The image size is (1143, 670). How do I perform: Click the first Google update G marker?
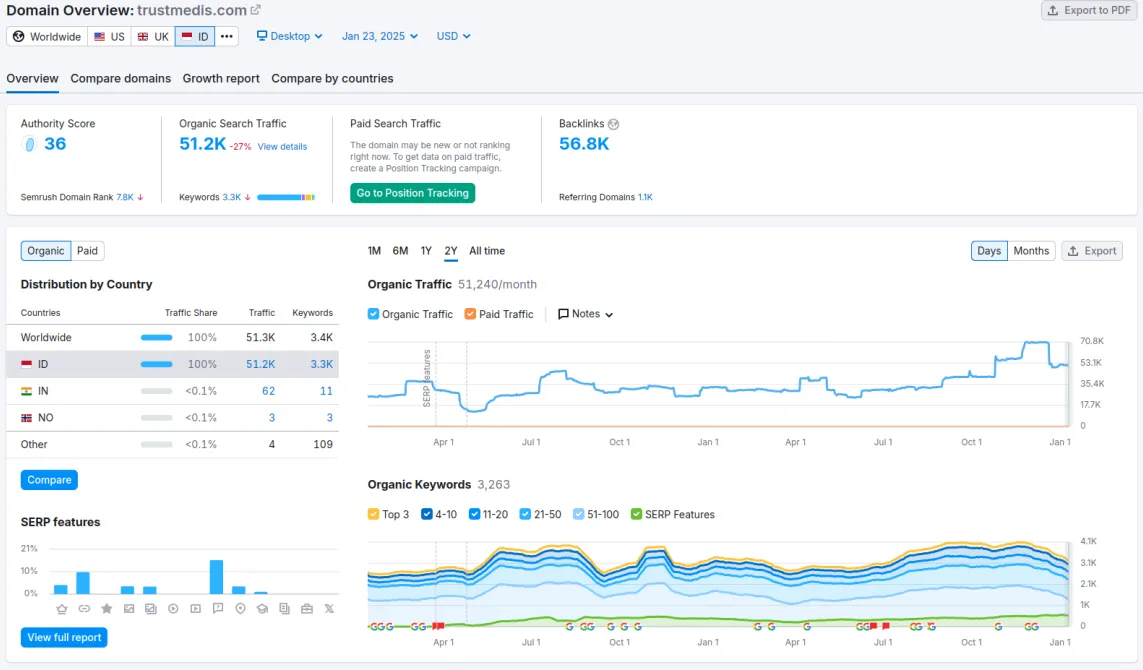(373, 626)
